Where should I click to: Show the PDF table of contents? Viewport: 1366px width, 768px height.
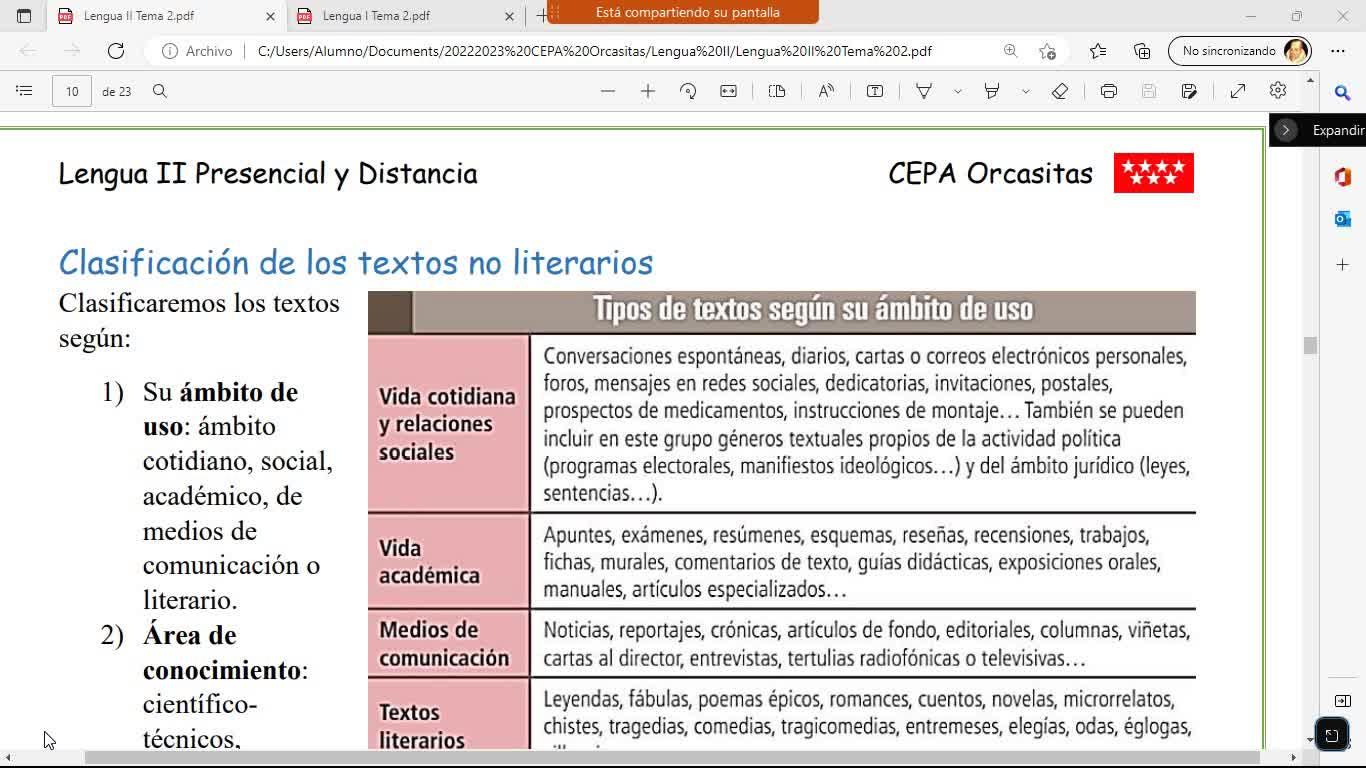(24, 91)
